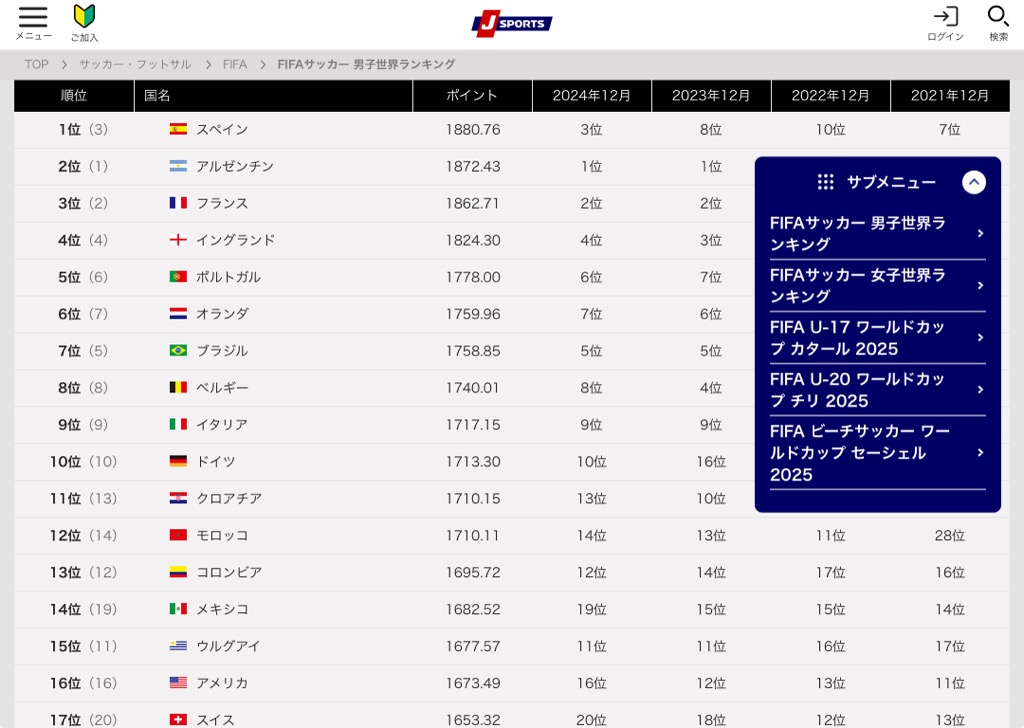Click the Switzerland flag icon
Screen dimensions: 1024x728
(x=178, y=720)
